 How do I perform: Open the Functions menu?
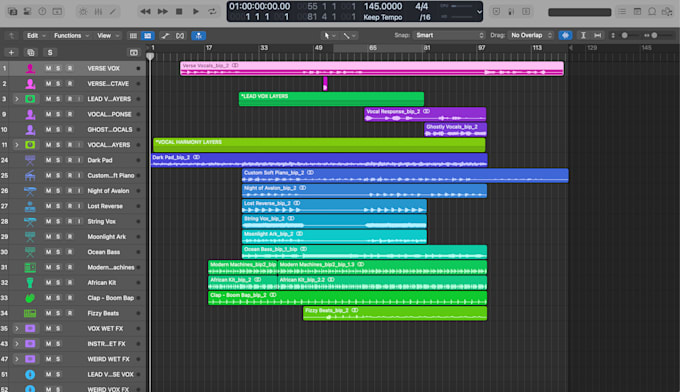[x=72, y=36]
